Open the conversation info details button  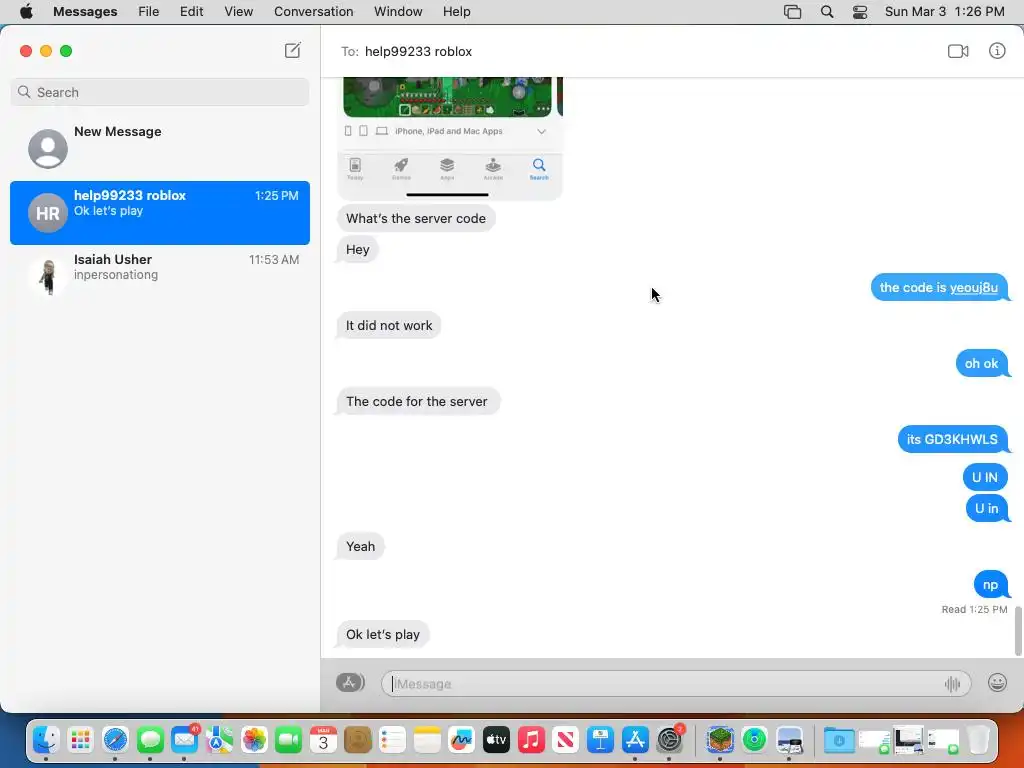coord(997,51)
